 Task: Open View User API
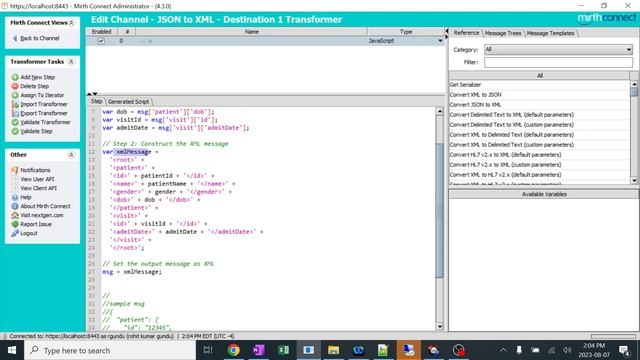pos(37,179)
